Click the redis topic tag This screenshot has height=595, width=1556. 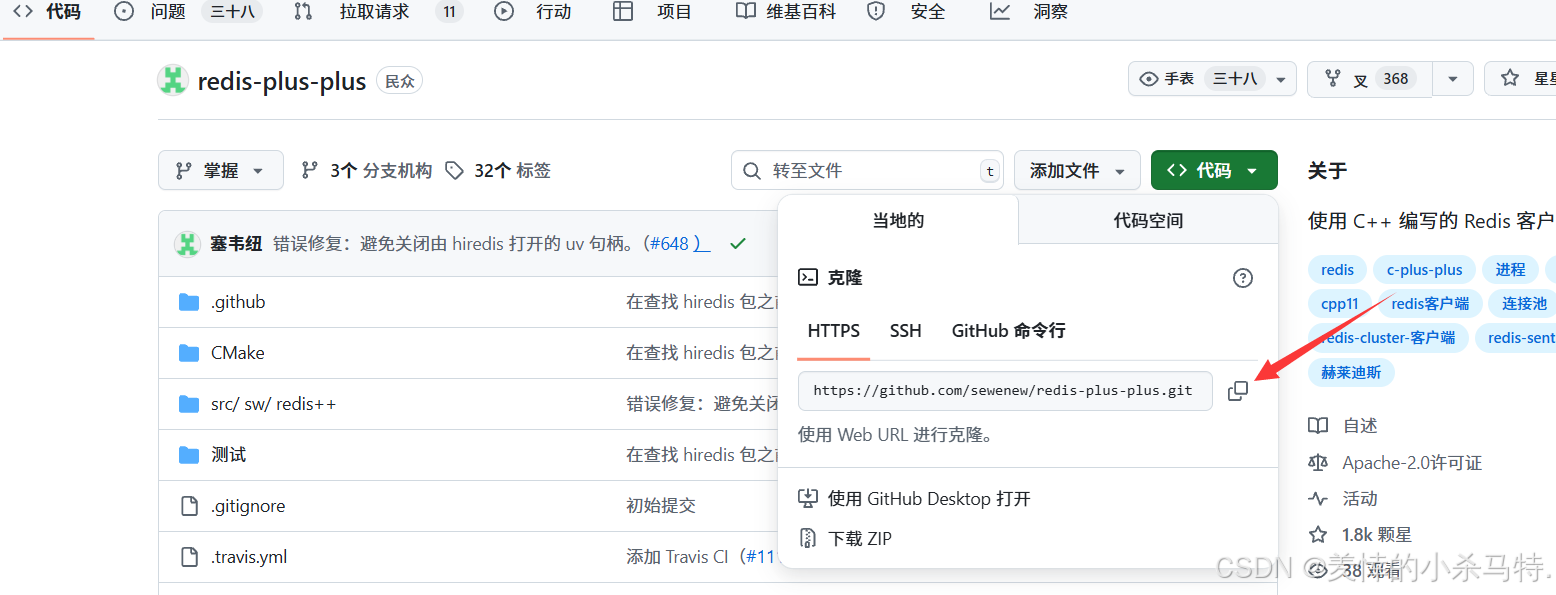click(1337, 270)
